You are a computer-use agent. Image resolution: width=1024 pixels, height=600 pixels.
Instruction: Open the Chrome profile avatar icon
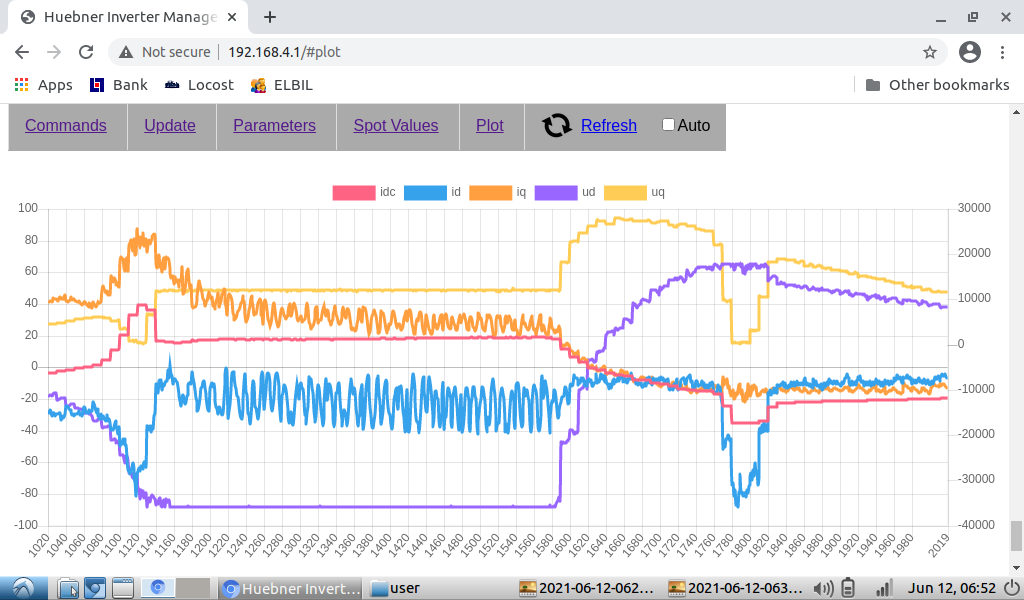pyautogui.click(x=969, y=52)
